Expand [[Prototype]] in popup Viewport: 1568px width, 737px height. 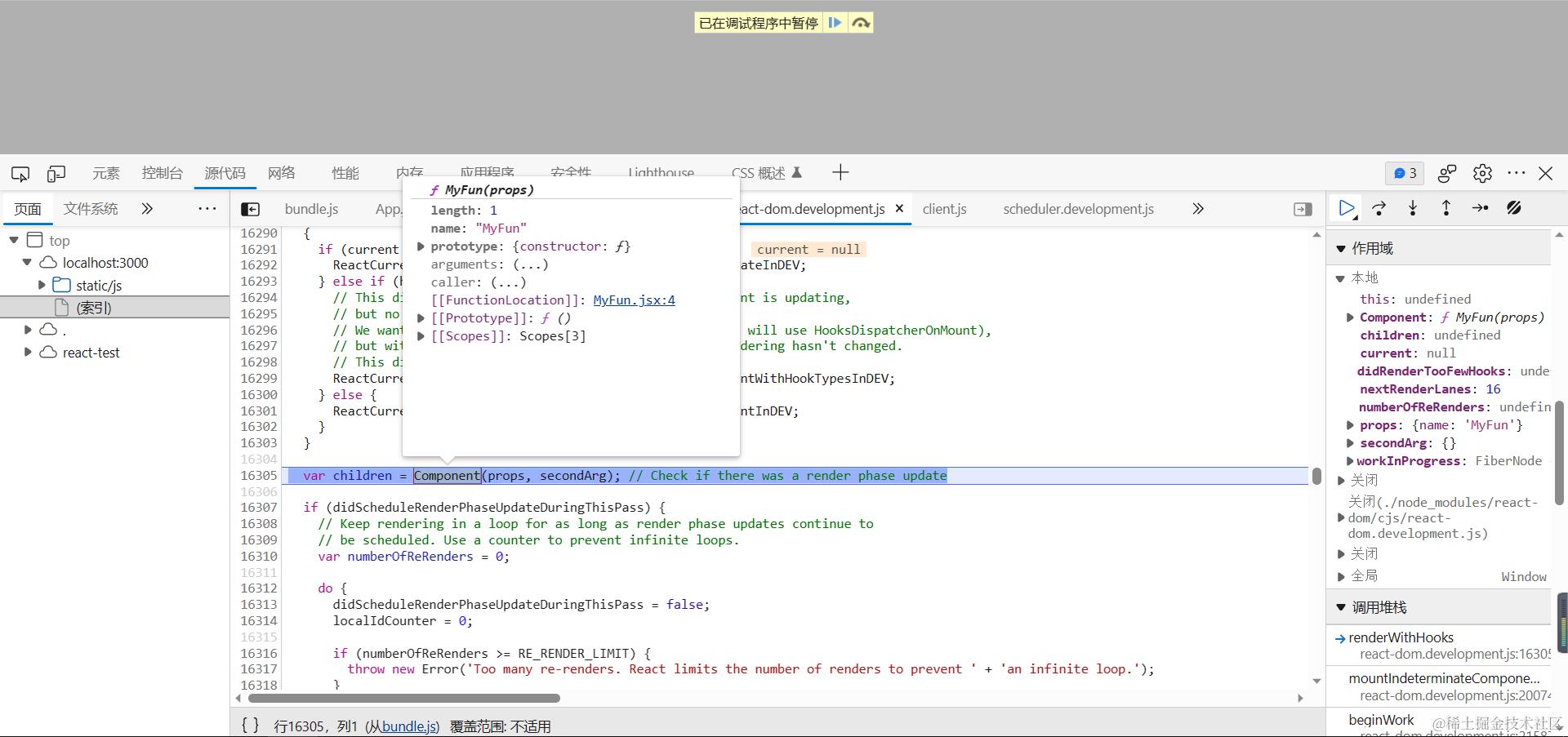[421, 318]
